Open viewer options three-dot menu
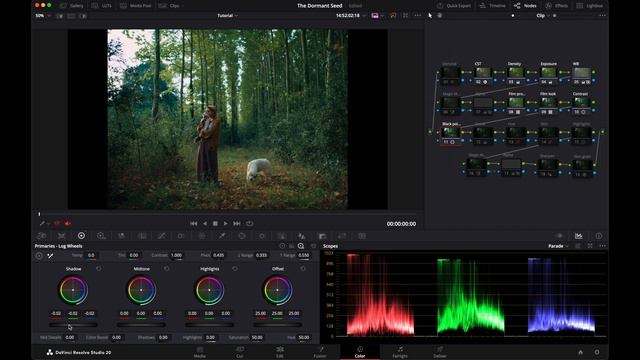640x360 pixels. (x=418, y=16)
